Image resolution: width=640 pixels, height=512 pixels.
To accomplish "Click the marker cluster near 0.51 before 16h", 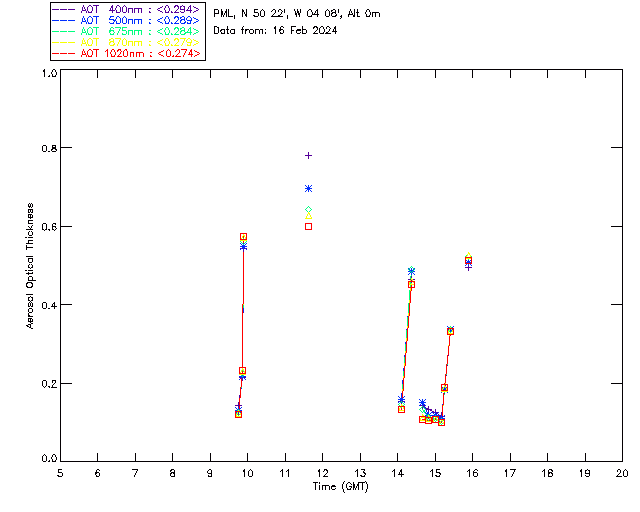I will (x=469, y=260).
